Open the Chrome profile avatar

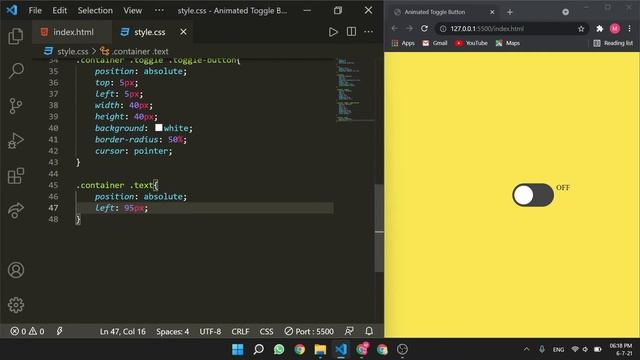pyautogui.click(x=615, y=28)
